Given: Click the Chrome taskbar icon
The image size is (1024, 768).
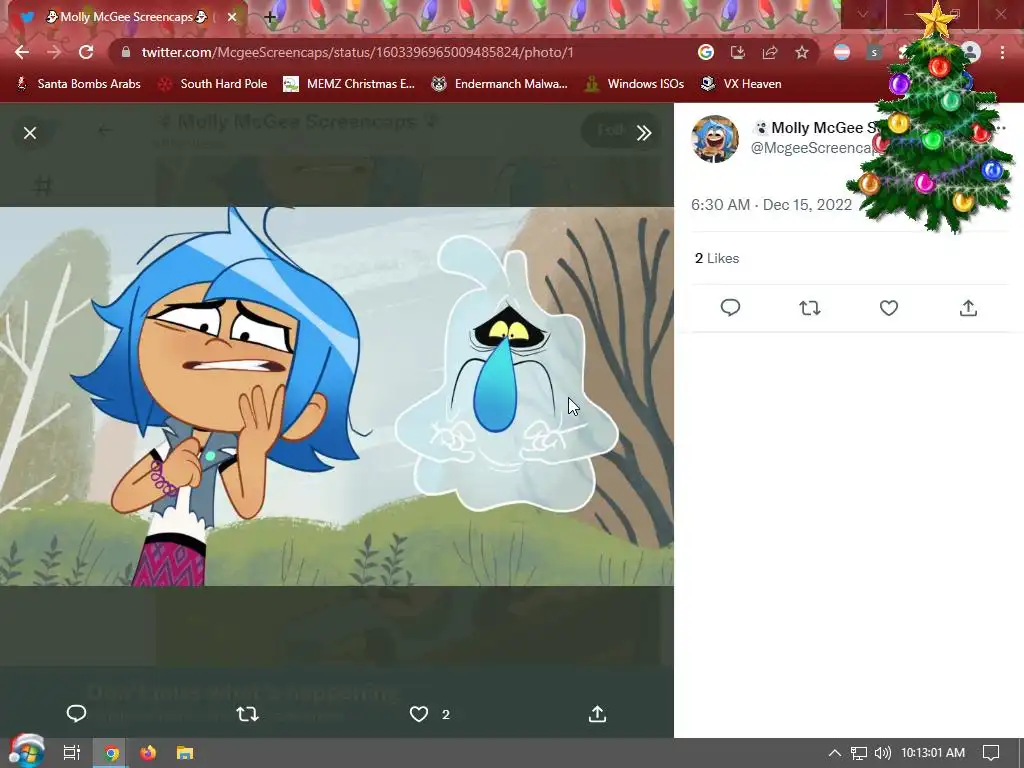Looking at the screenshot, I should point(112,753).
